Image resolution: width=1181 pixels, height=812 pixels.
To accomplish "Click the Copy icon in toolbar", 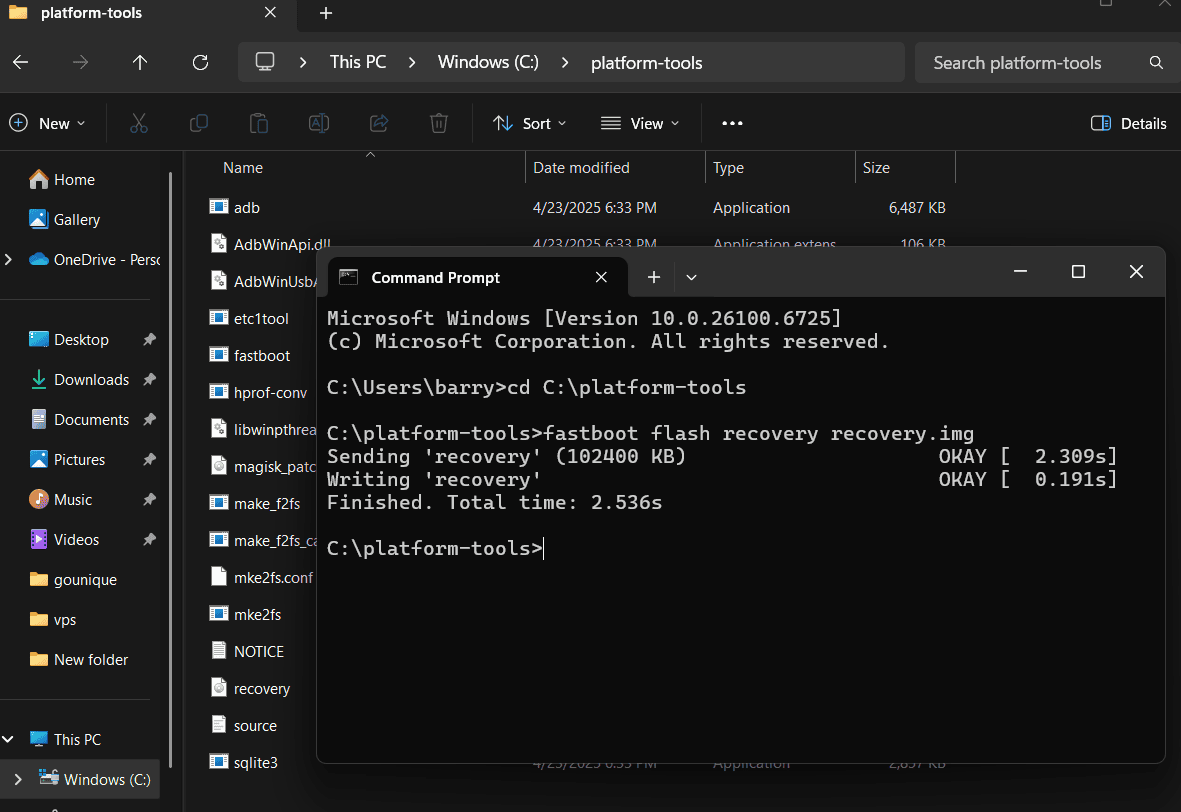I will [x=199, y=124].
